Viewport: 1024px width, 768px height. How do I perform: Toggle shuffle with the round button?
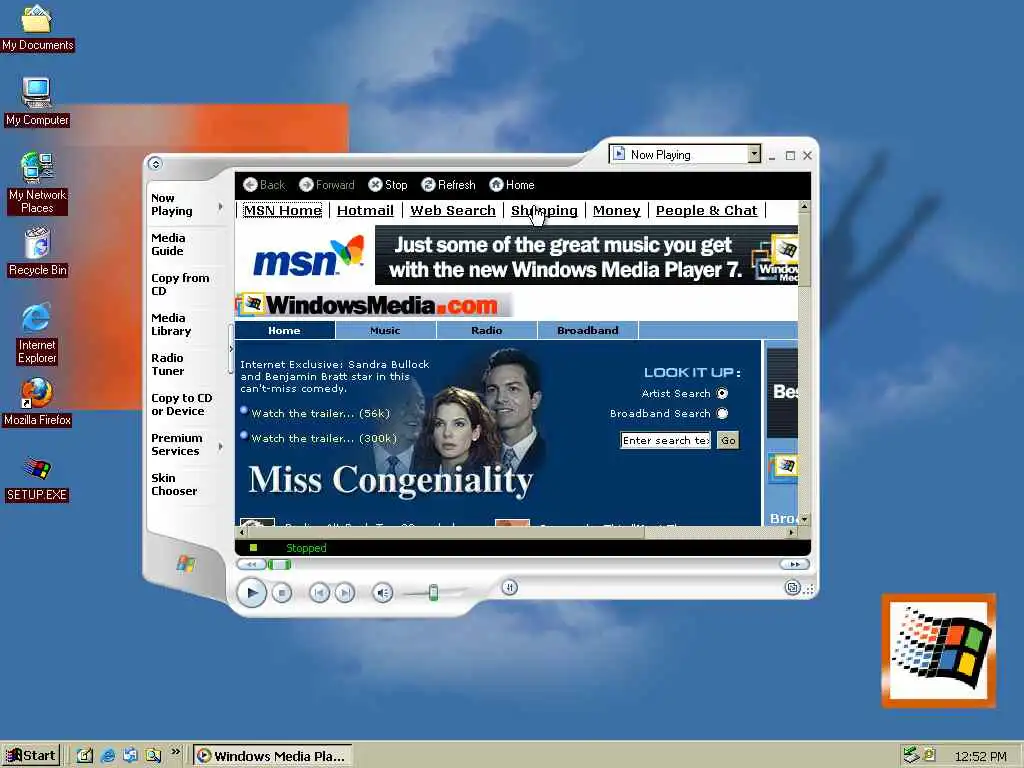coord(509,588)
